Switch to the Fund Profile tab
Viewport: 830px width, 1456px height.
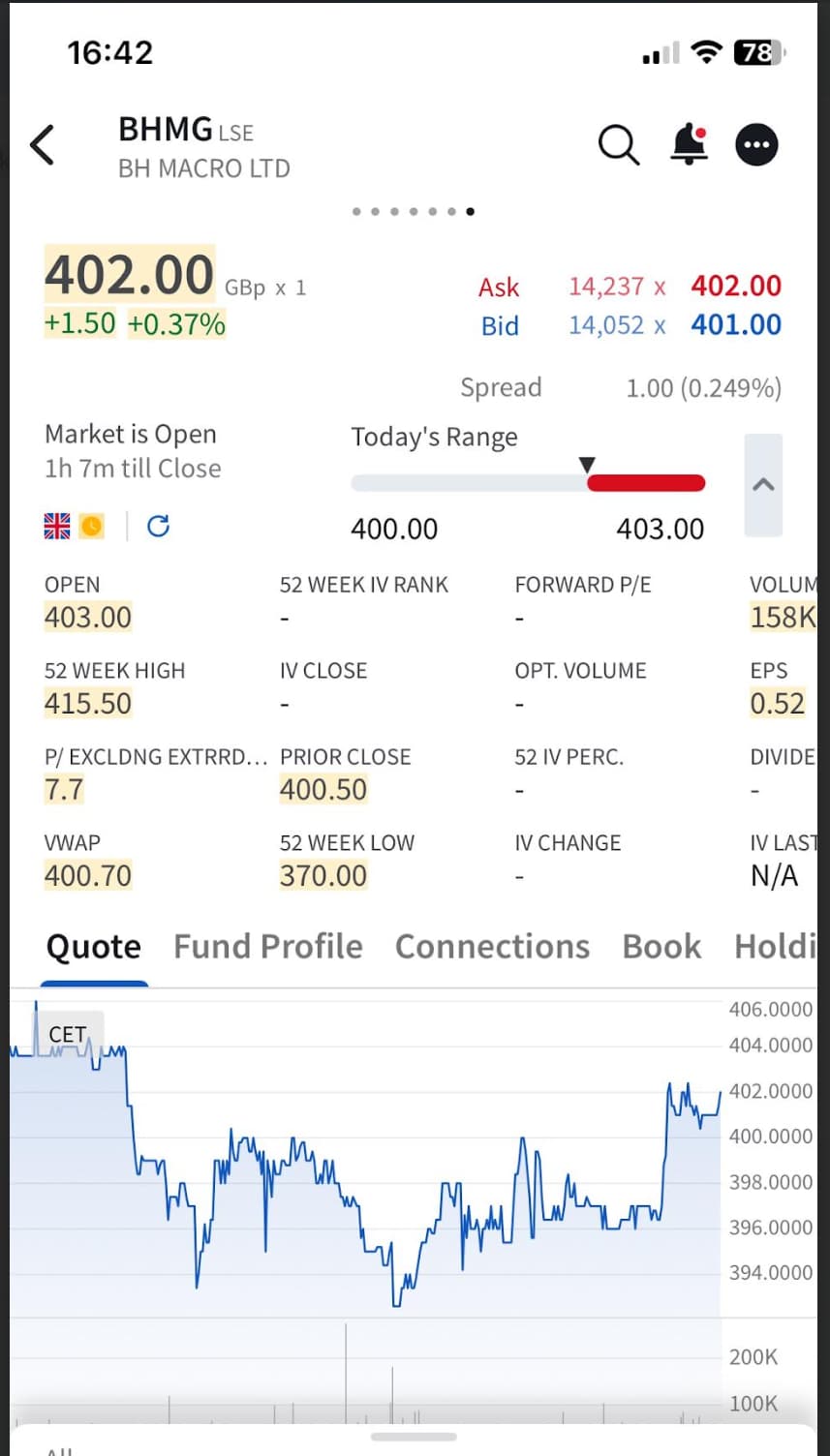[267, 946]
